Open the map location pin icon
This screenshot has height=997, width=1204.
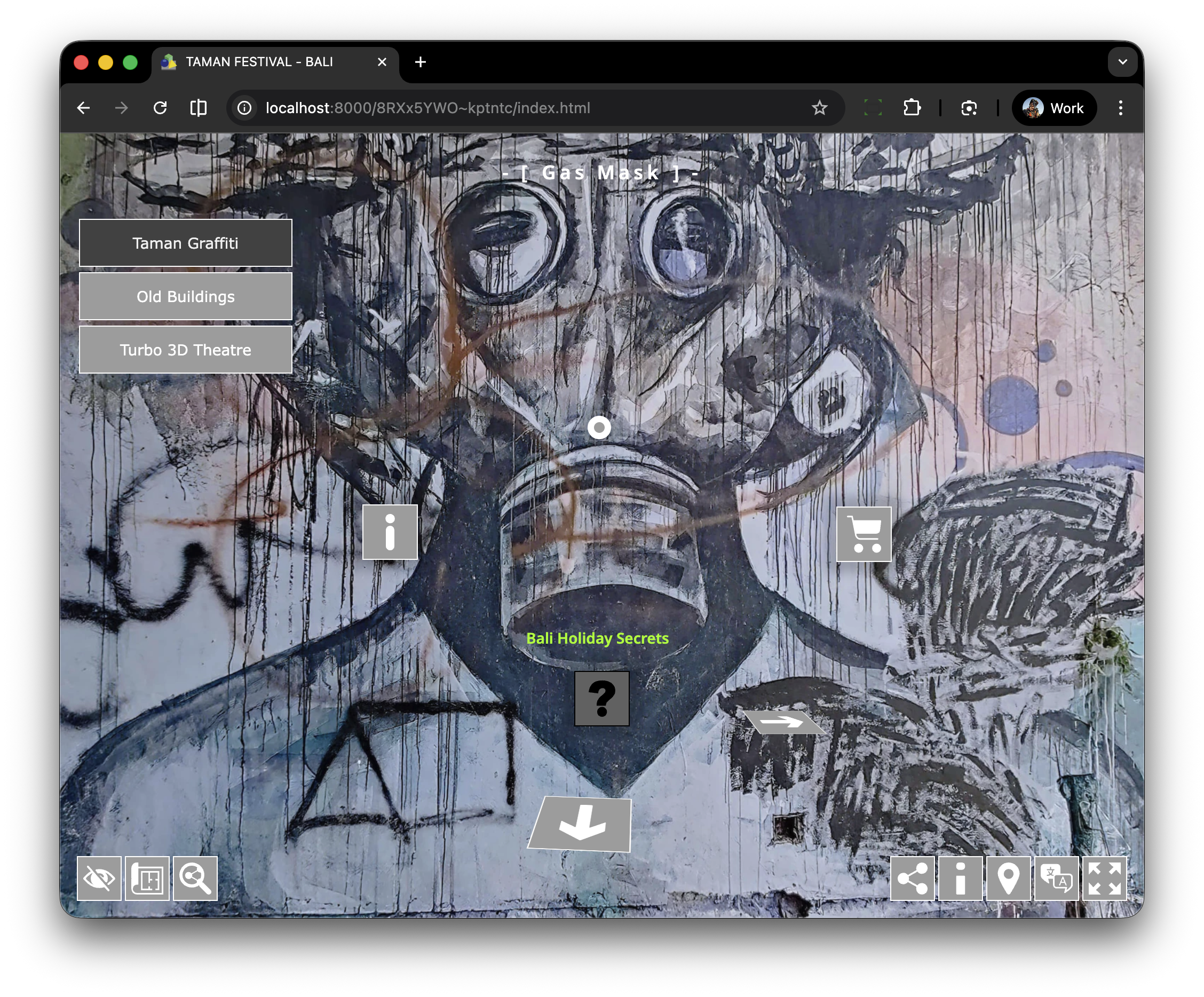click(x=1008, y=879)
